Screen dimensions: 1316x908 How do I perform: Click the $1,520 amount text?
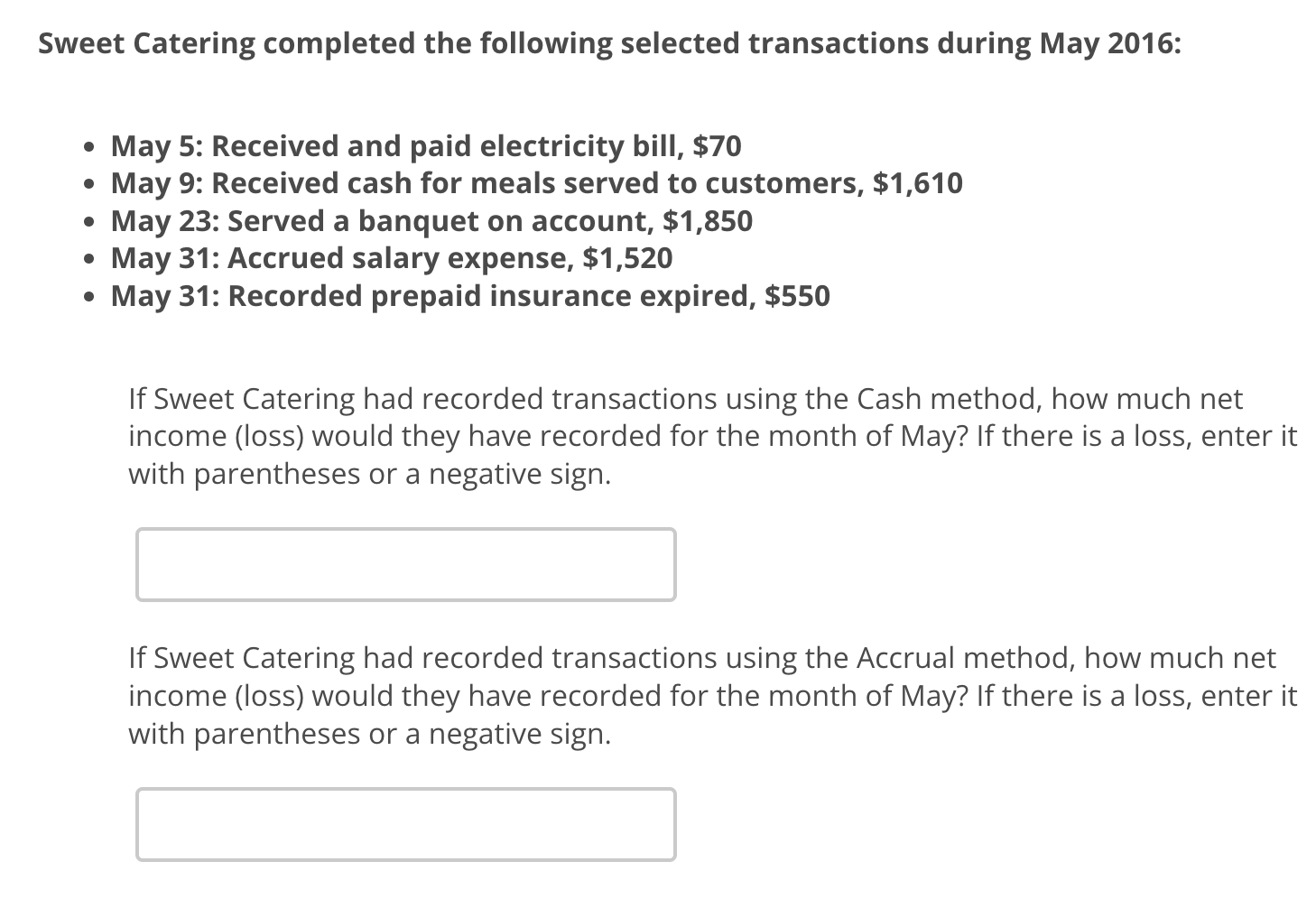coord(628,259)
